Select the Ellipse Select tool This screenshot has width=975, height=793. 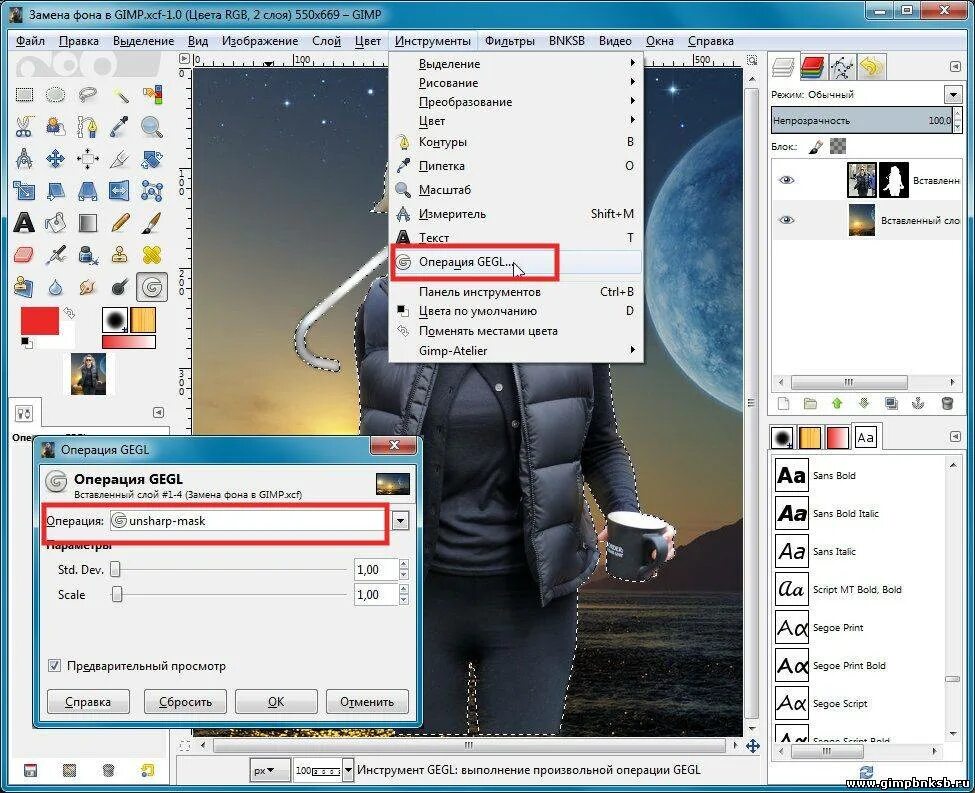pos(56,95)
